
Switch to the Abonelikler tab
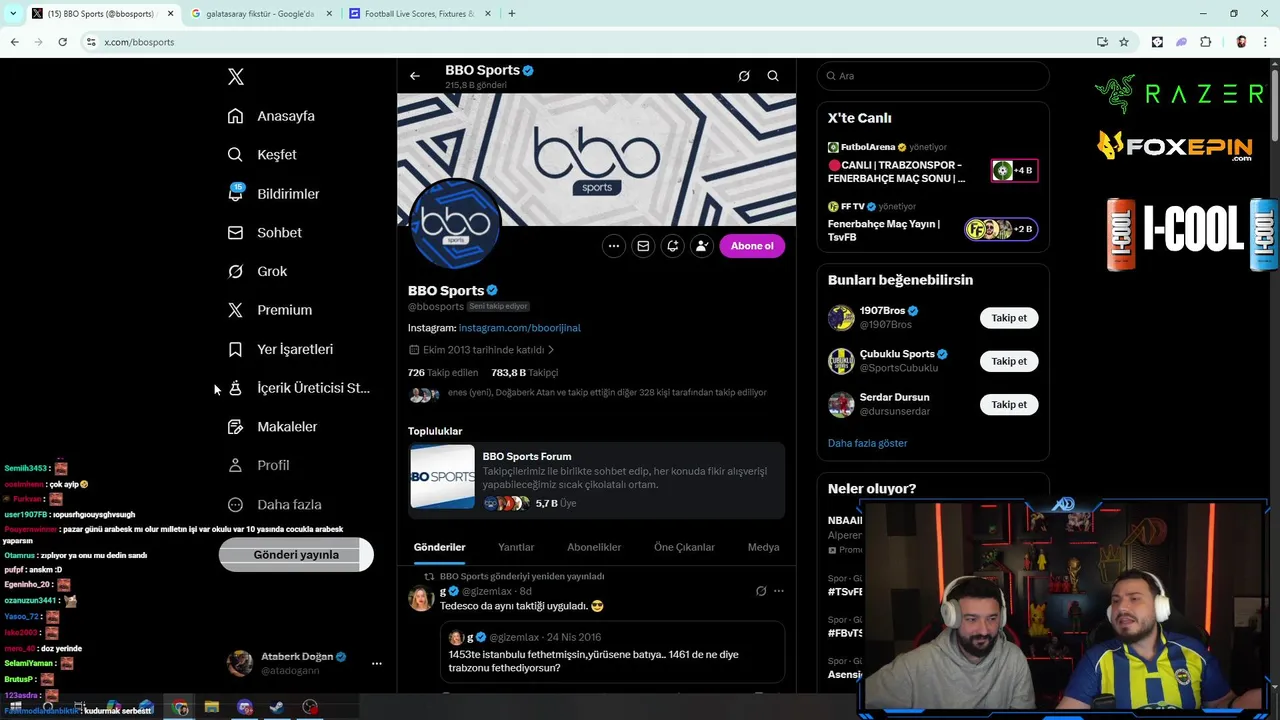click(x=594, y=547)
